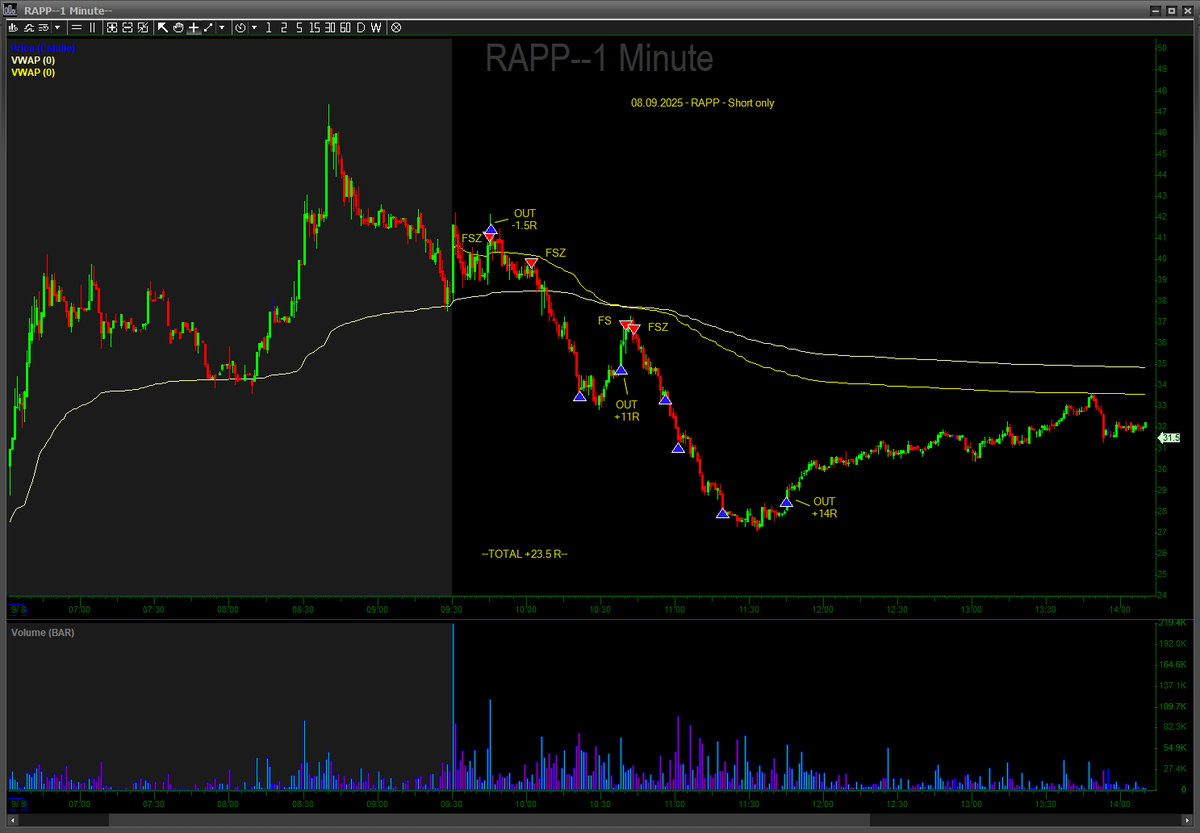Click the Price (Candle) legend label

tap(42, 47)
